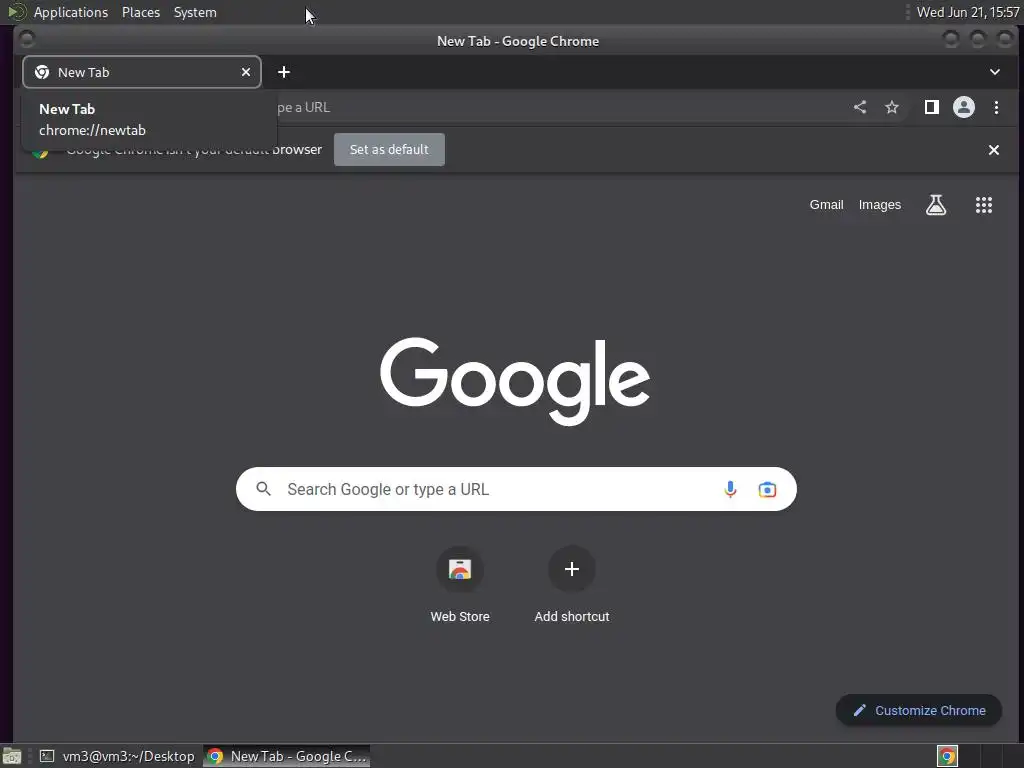The height and width of the screenshot is (768, 1024).
Task: Toggle the side panel icon
Action: tap(931, 107)
